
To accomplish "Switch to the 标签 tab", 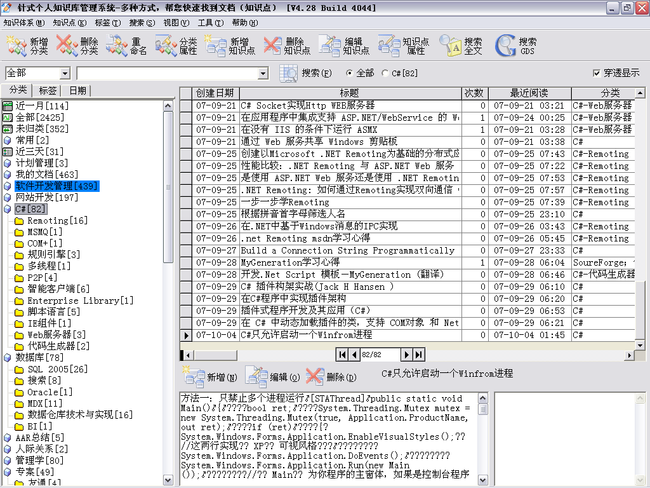I will [47, 90].
